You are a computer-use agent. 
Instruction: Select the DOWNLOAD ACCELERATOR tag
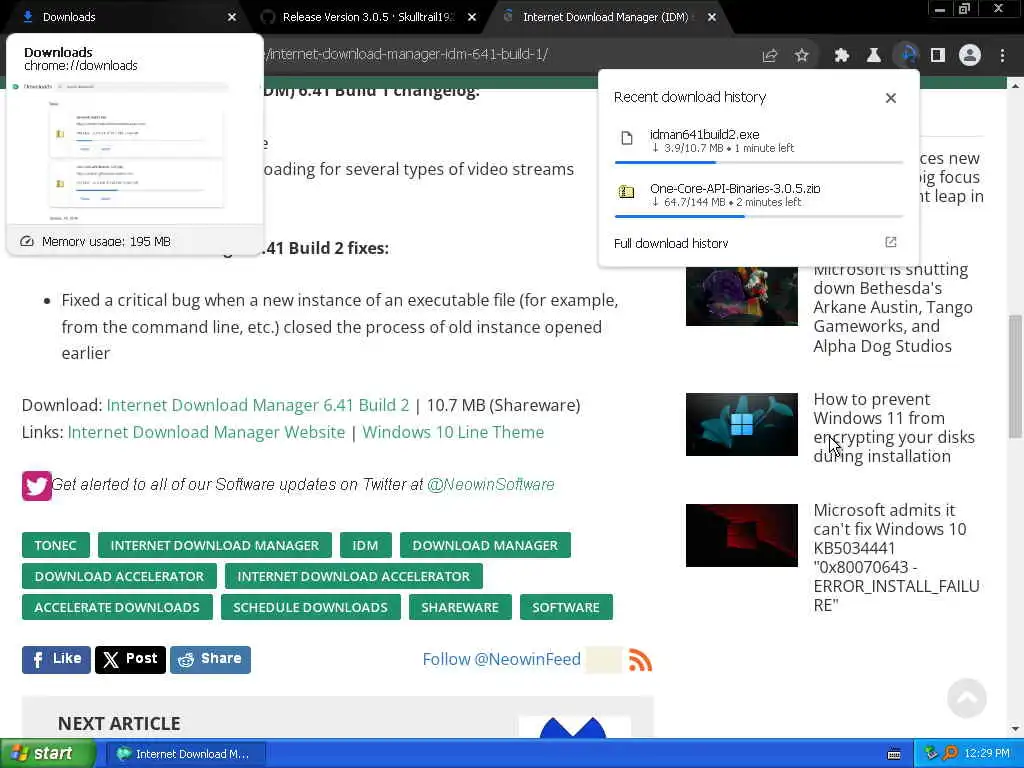click(x=119, y=577)
